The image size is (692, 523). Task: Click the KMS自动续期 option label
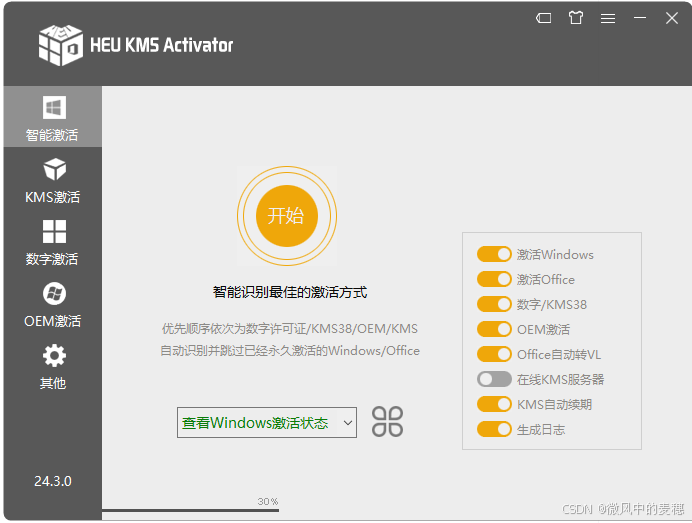[554, 405]
